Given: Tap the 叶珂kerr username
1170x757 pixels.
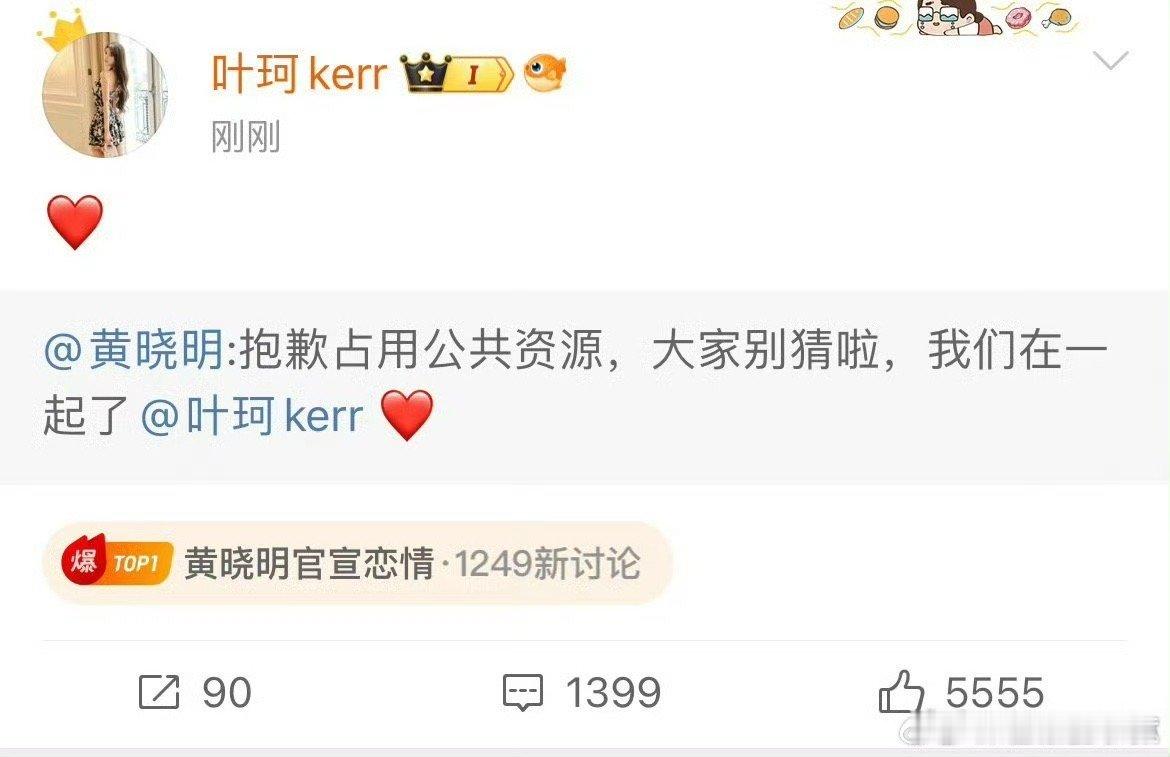Looking at the screenshot, I should [299, 73].
